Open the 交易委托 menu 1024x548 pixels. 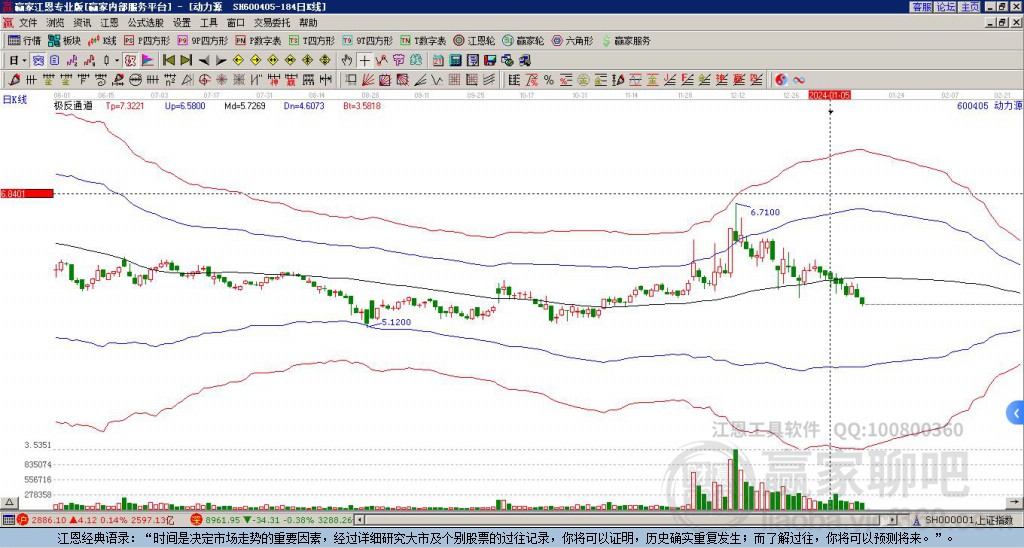tap(272, 23)
